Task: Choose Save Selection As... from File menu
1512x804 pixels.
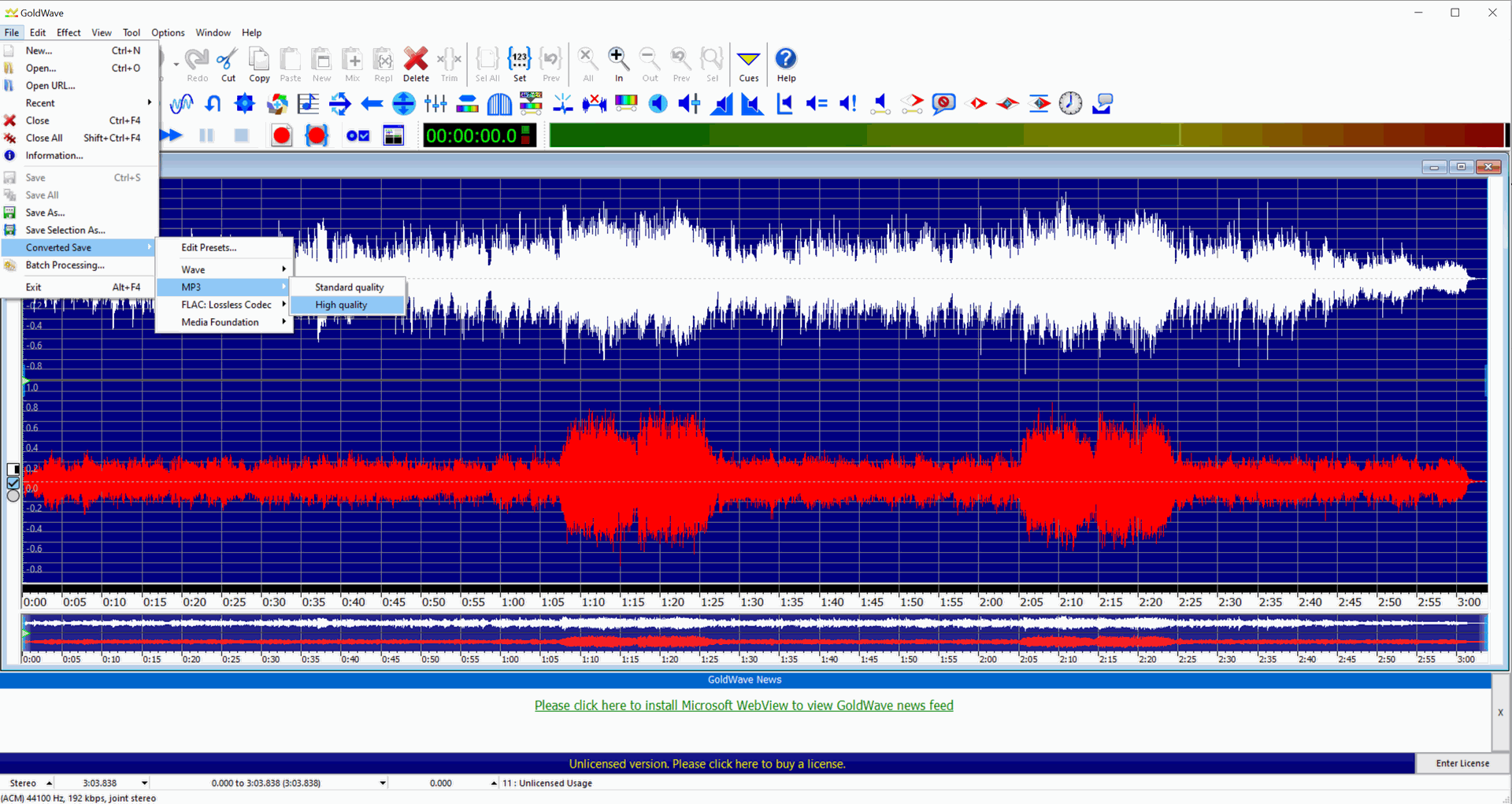Action: click(79, 230)
